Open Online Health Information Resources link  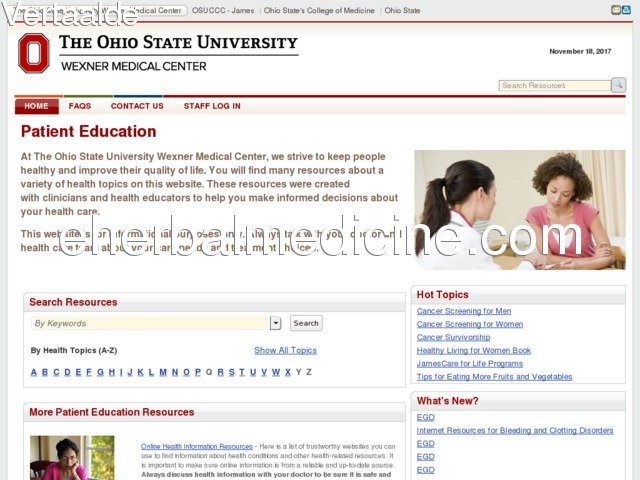click(197, 446)
